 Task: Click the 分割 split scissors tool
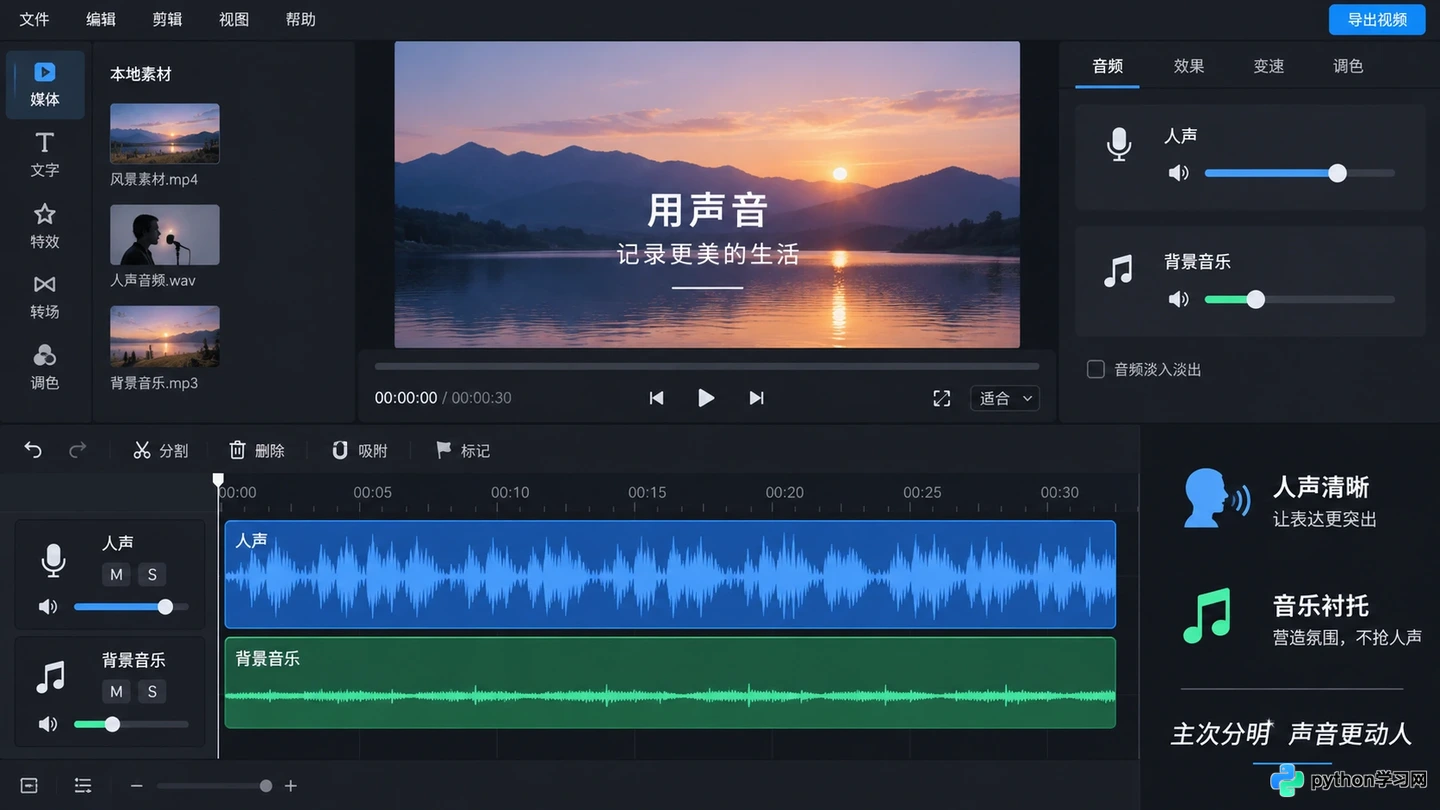160,450
